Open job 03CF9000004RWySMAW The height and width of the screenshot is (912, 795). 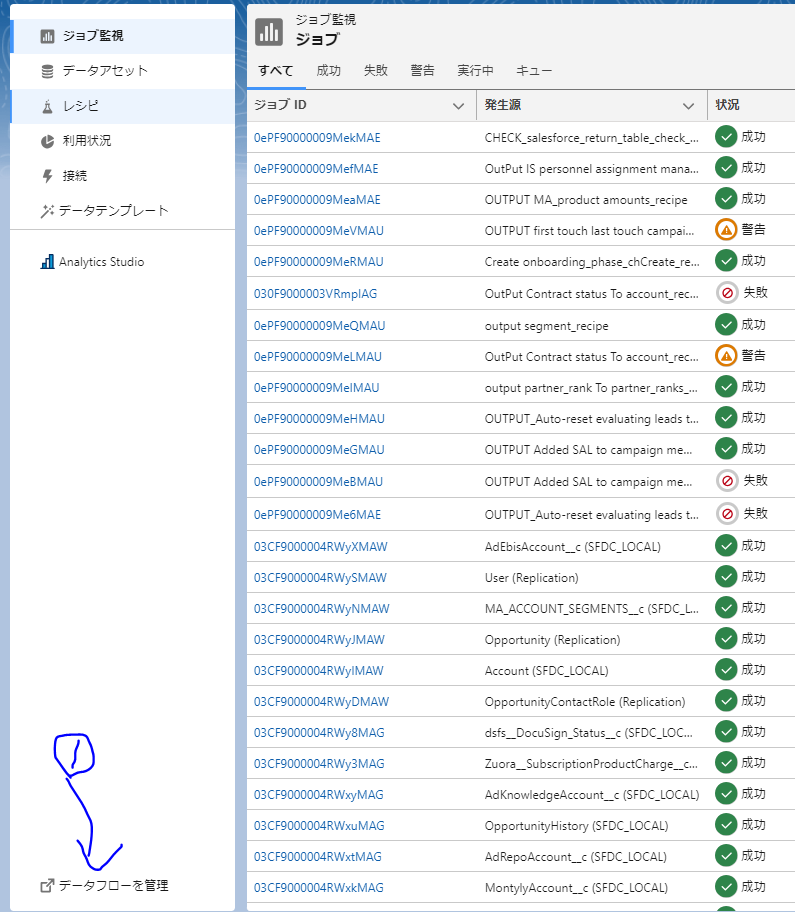pos(320,578)
